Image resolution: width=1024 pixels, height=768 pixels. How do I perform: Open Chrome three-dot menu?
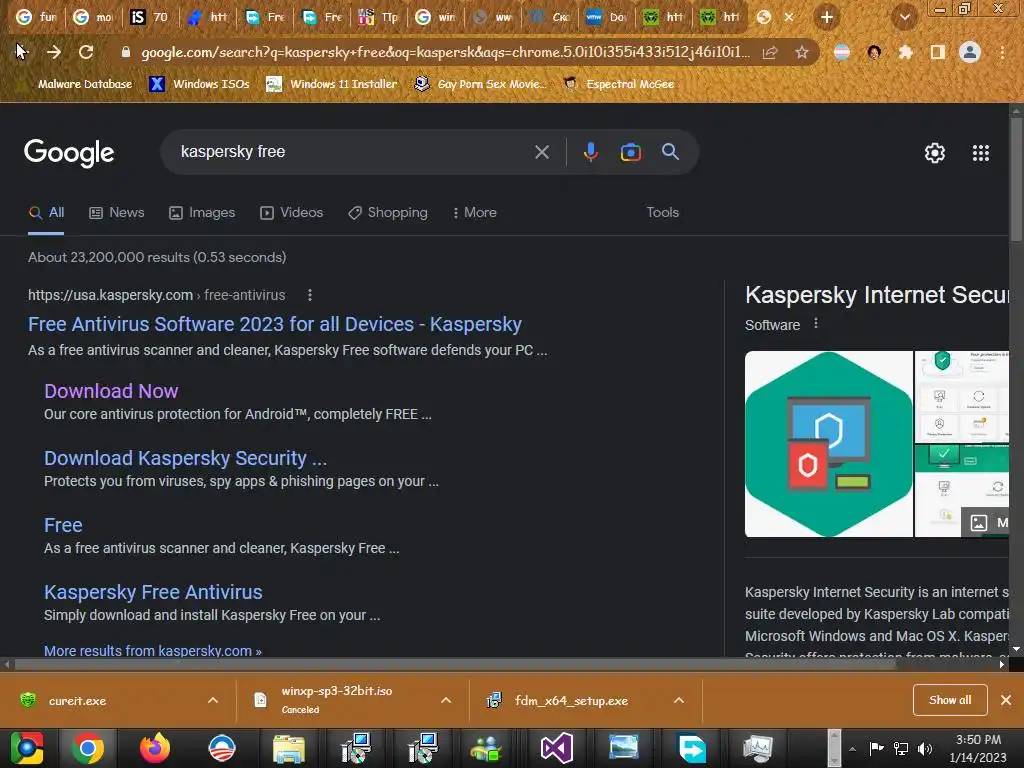click(x=1002, y=52)
